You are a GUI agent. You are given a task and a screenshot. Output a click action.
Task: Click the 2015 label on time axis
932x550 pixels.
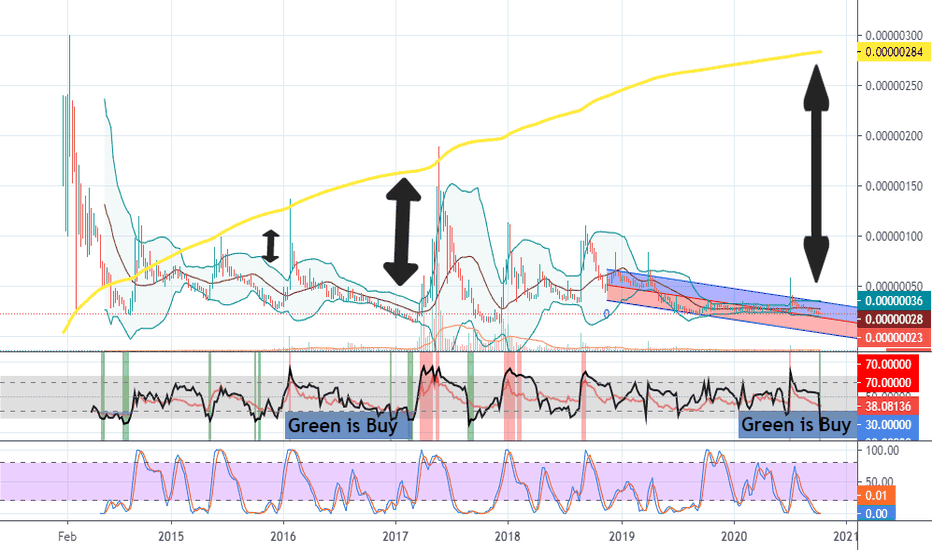coord(171,536)
